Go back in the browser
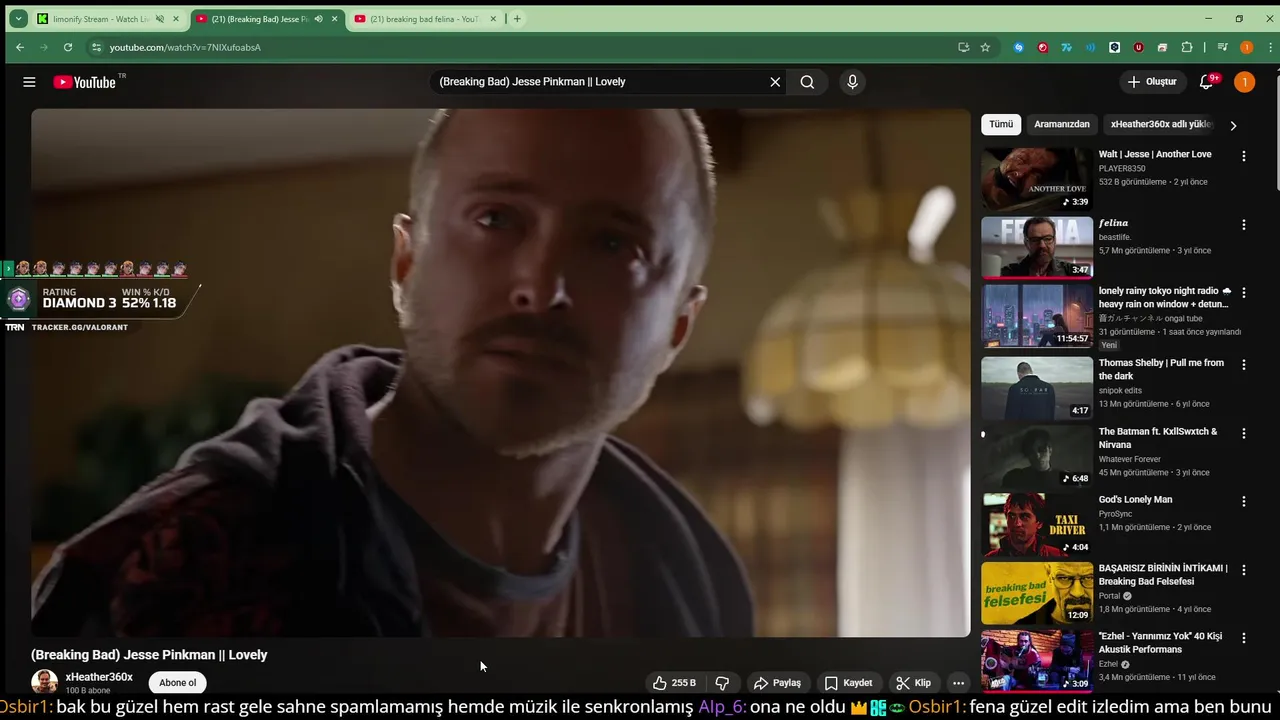The width and height of the screenshot is (1280, 720). (20, 47)
